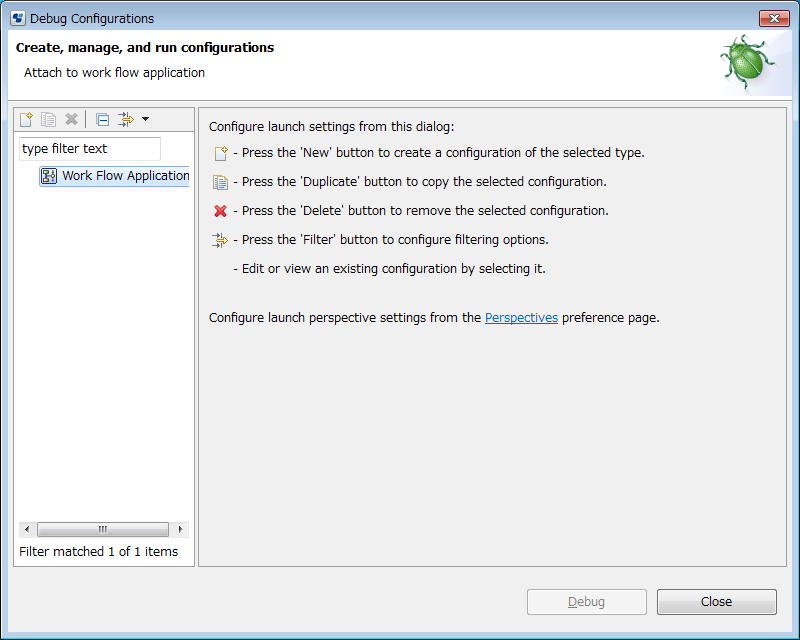
Task: Click the New launch configuration toolbar icon
Action: coord(26,119)
